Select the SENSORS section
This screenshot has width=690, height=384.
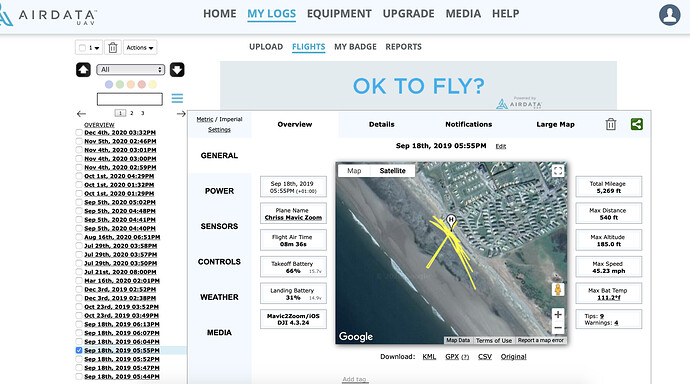[x=219, y=226]
